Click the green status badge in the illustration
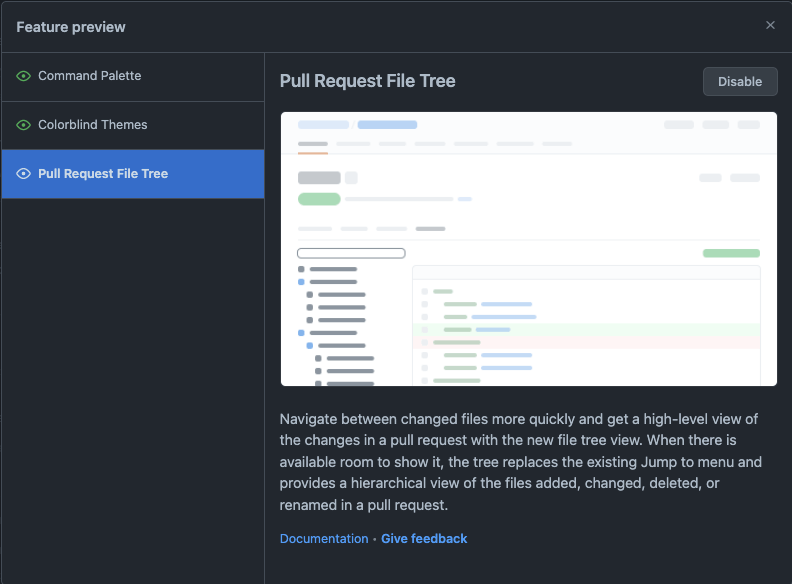This screenshot has height=584, width=792. pos(319,199)
